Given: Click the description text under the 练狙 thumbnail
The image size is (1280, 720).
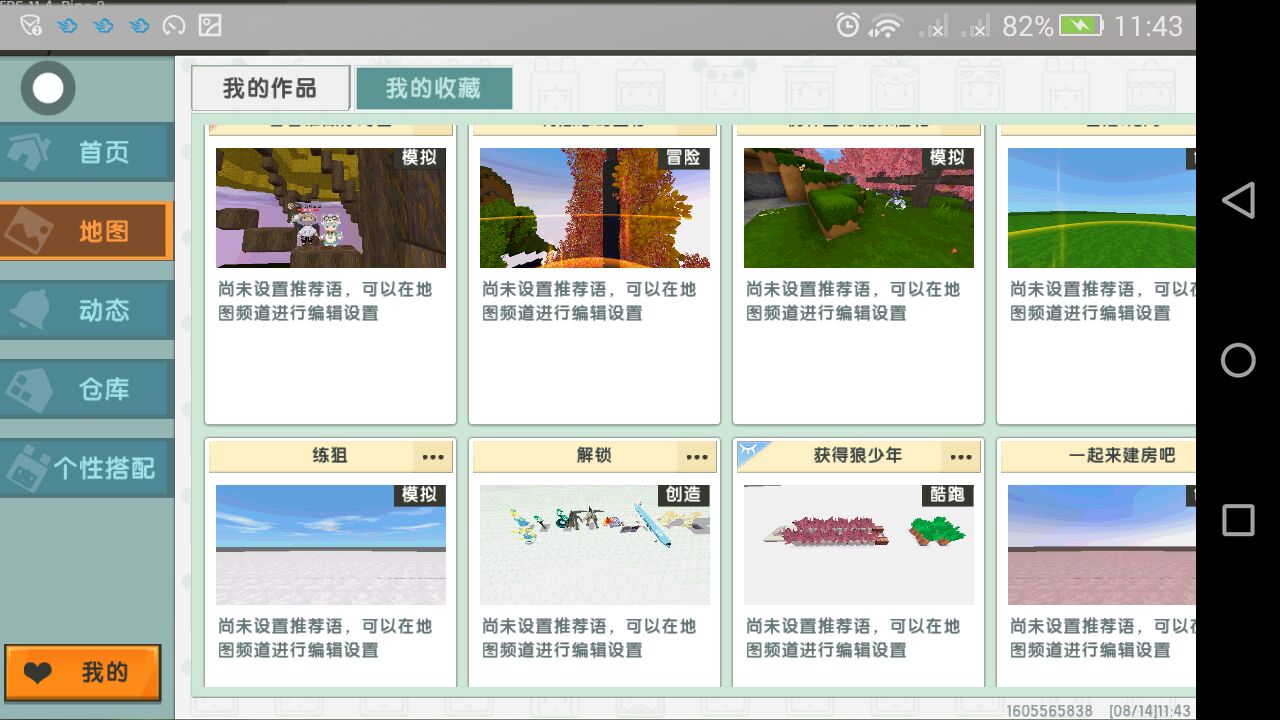Looking at the screenshot, I should (x=325, y=638).
